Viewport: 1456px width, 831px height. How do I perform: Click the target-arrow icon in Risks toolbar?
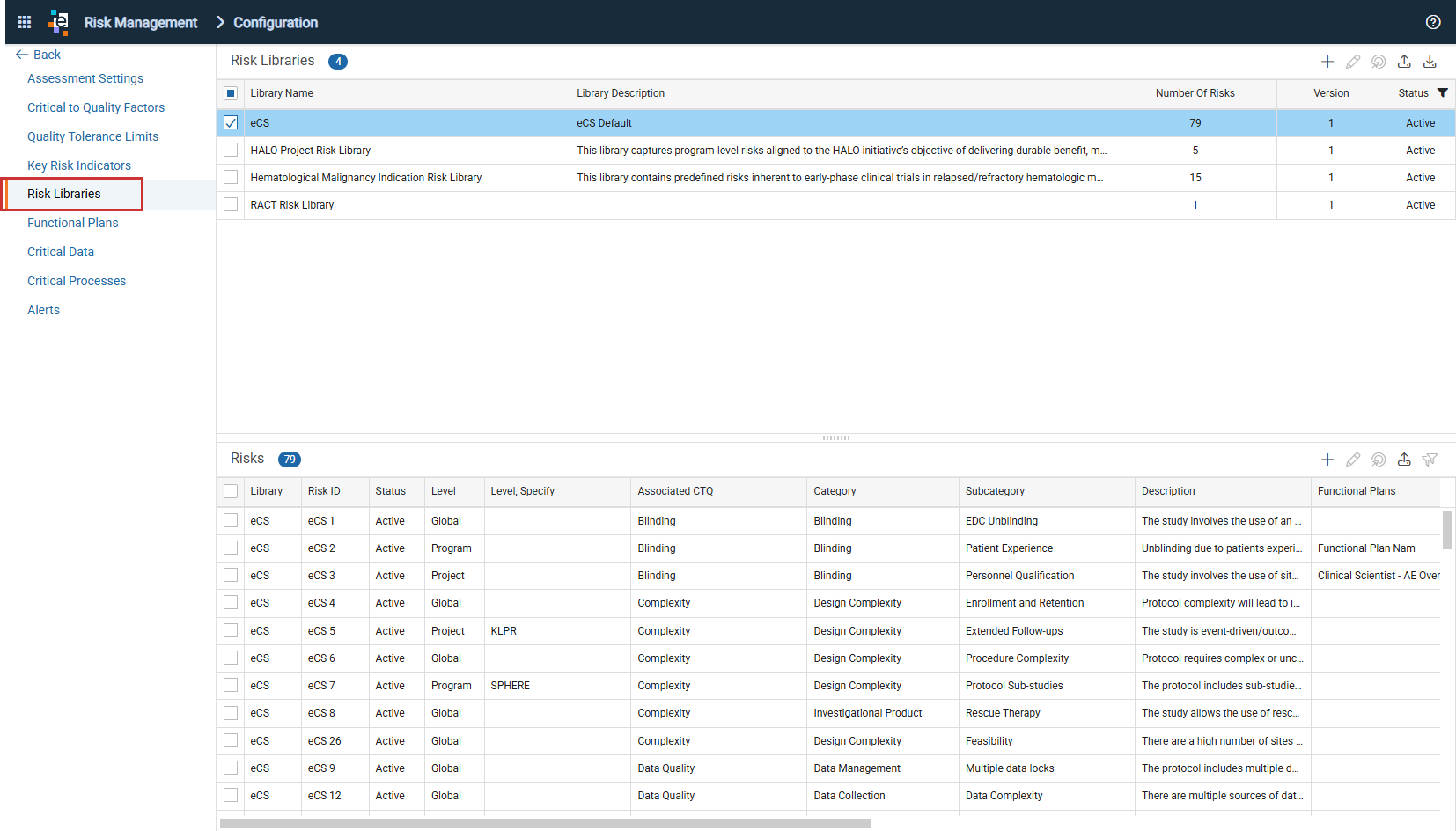click(1379, 460)
